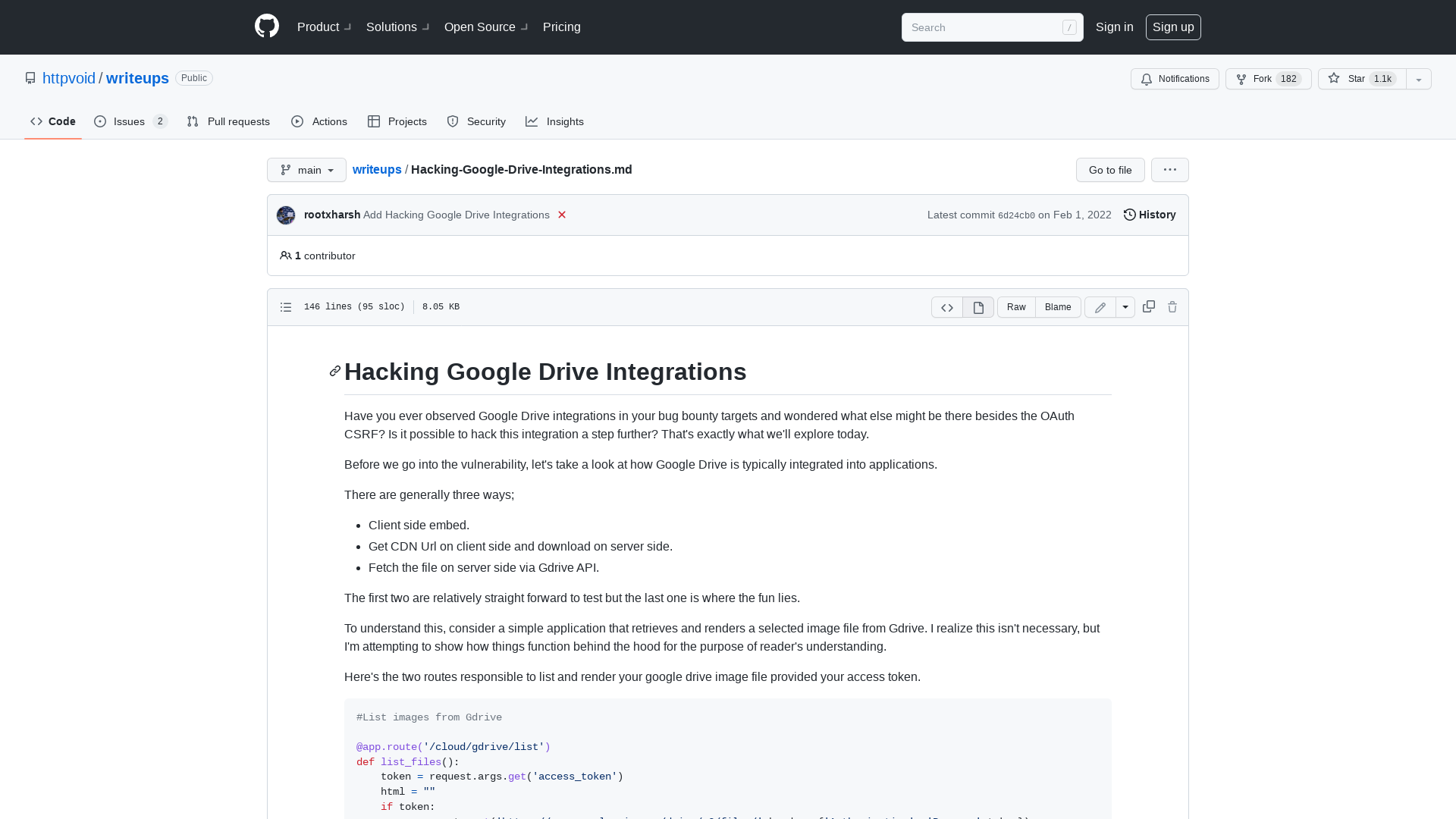Click the Public visibility badge
Screen dimensions: 1456x819
click(194, 78)
